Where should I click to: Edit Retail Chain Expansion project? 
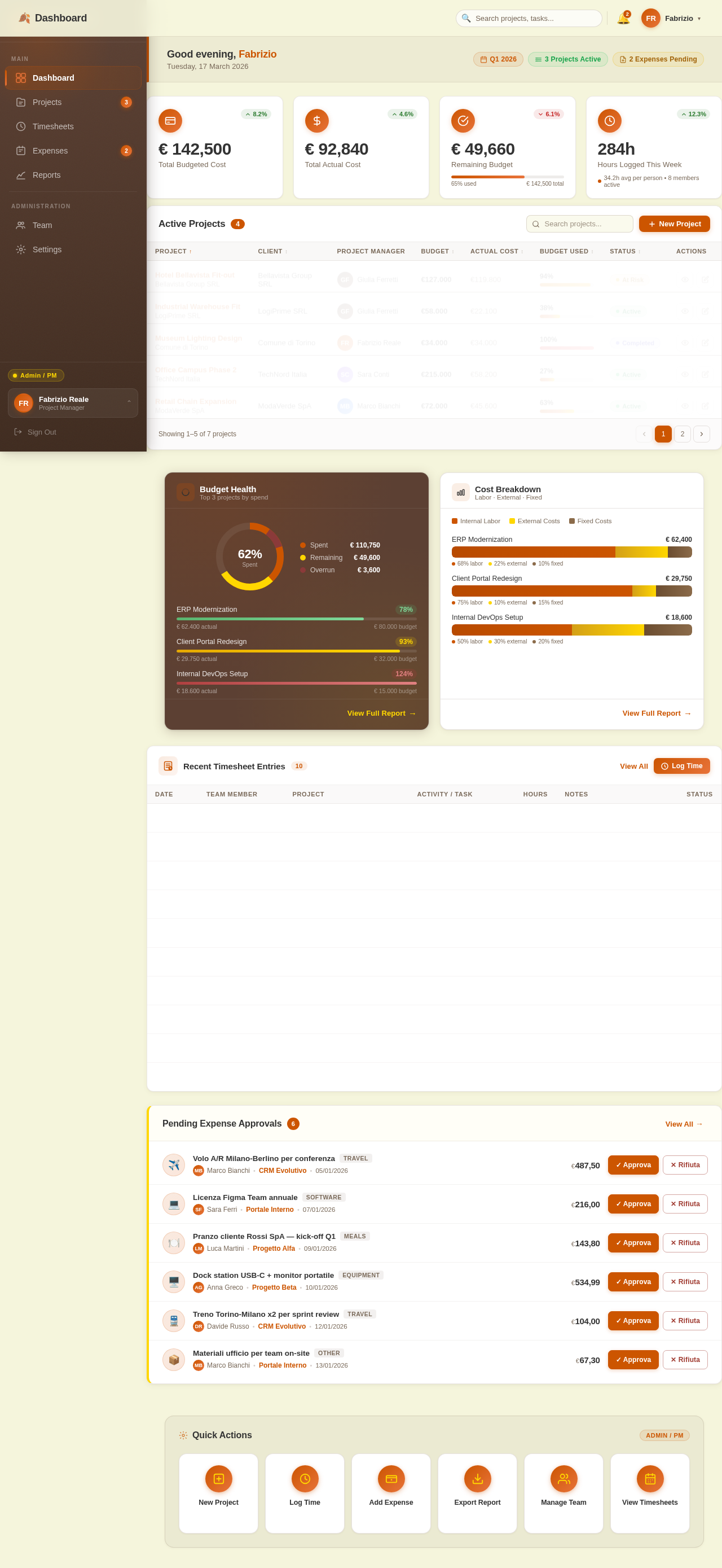tap(705, 406)
